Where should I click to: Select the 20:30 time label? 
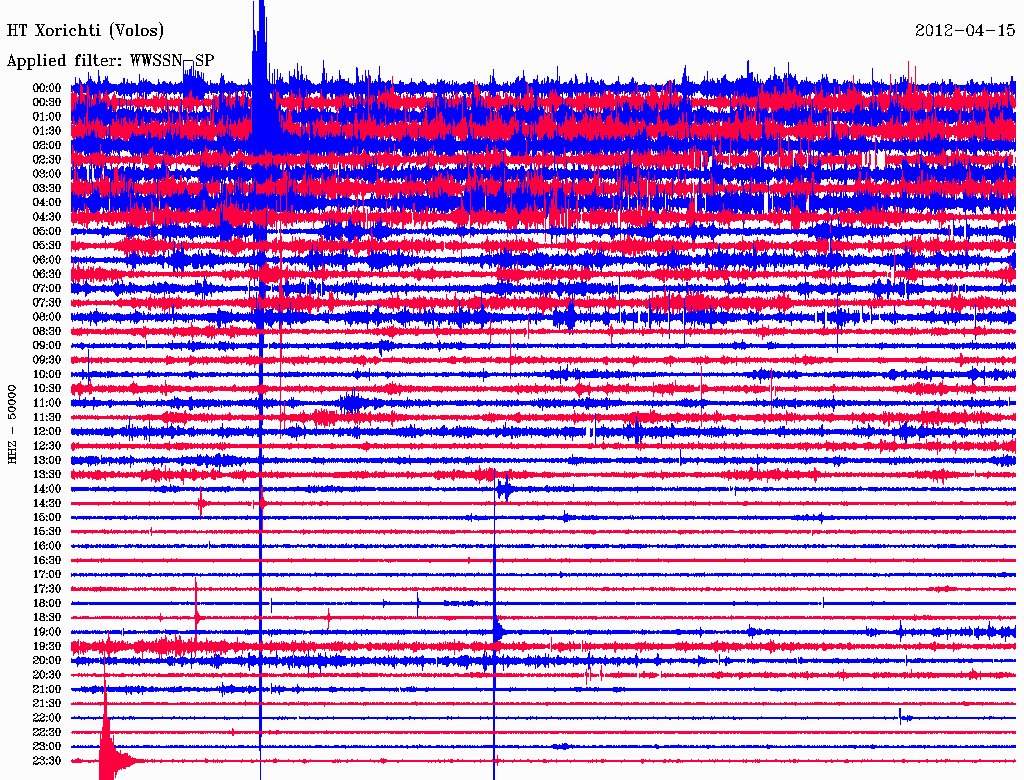[47, 675]
